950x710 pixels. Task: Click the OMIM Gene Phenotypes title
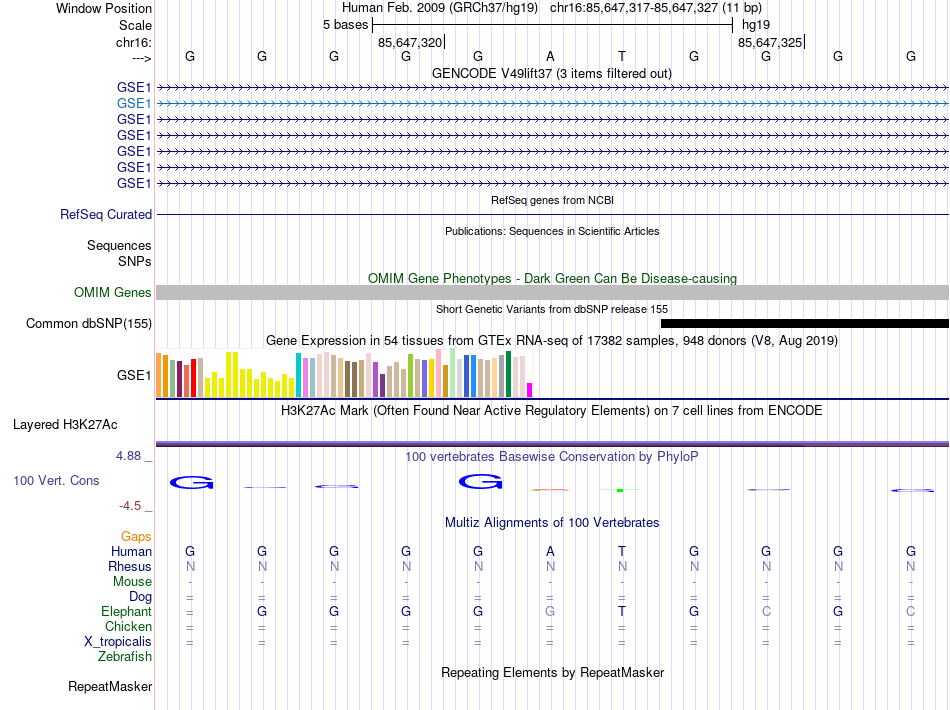click(x=552, y=278)
